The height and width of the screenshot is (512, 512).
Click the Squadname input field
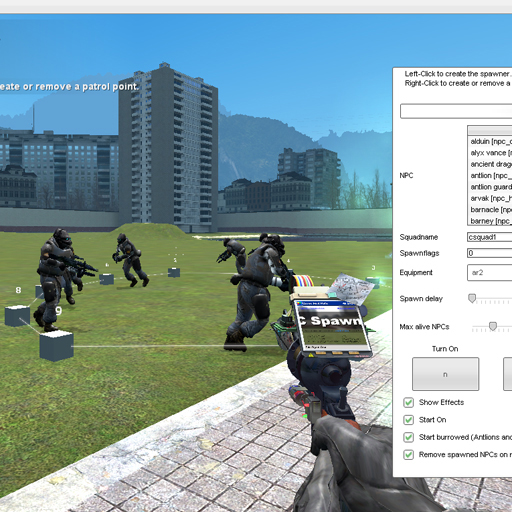tap(490, 237)
